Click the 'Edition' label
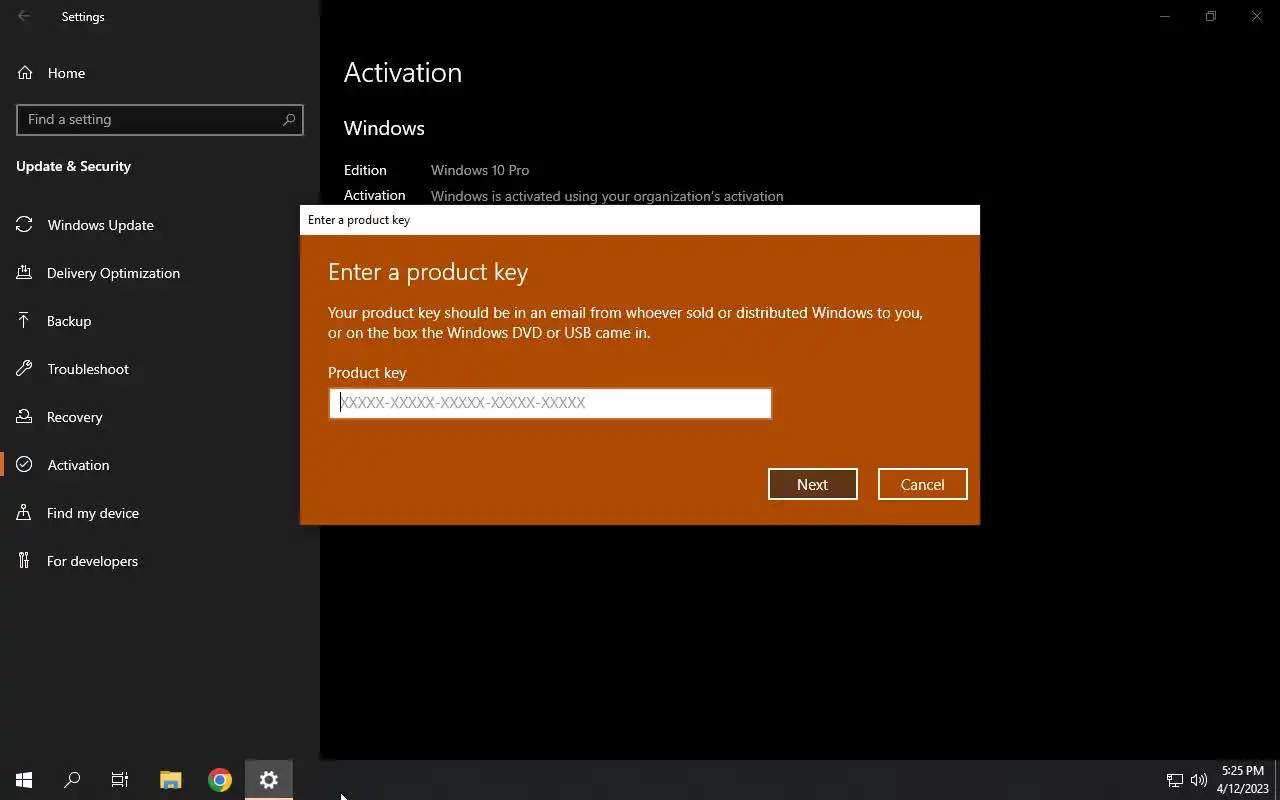 pyautogui.click(x=365, y=170)
